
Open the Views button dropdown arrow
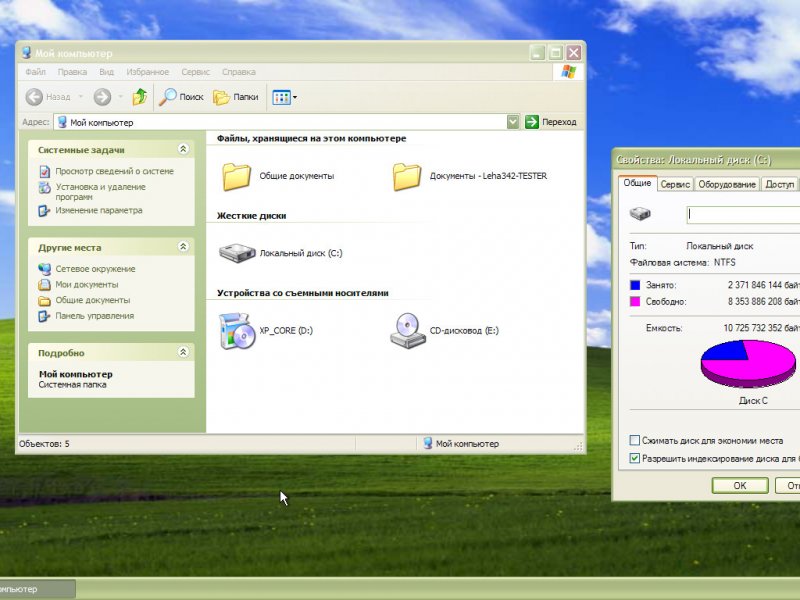coord(295,97)
